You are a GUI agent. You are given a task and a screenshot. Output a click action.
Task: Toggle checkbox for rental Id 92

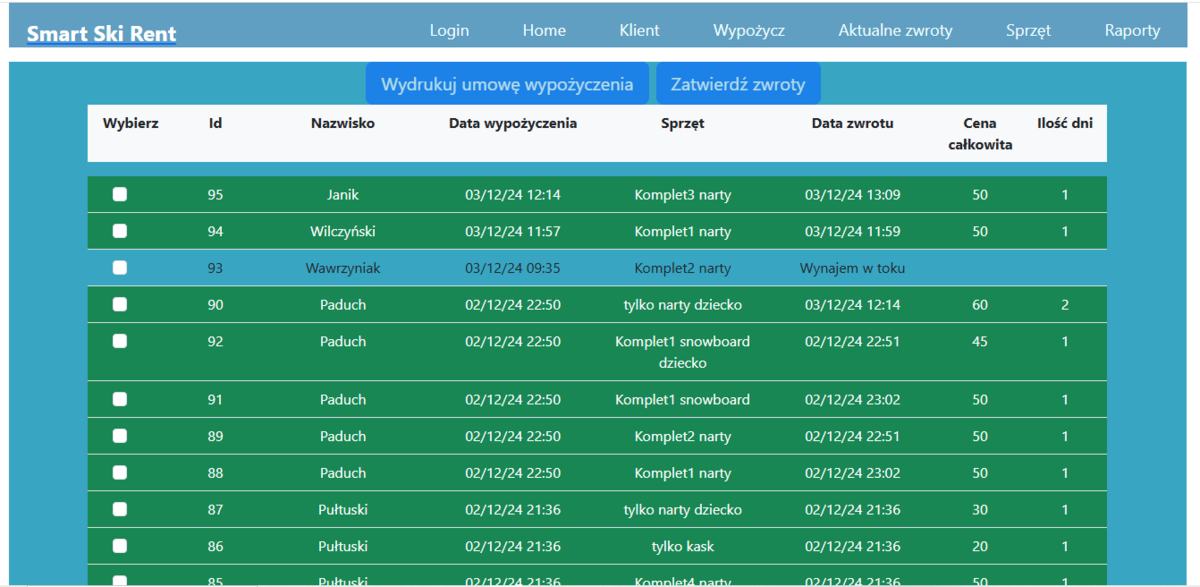(120, 341)
